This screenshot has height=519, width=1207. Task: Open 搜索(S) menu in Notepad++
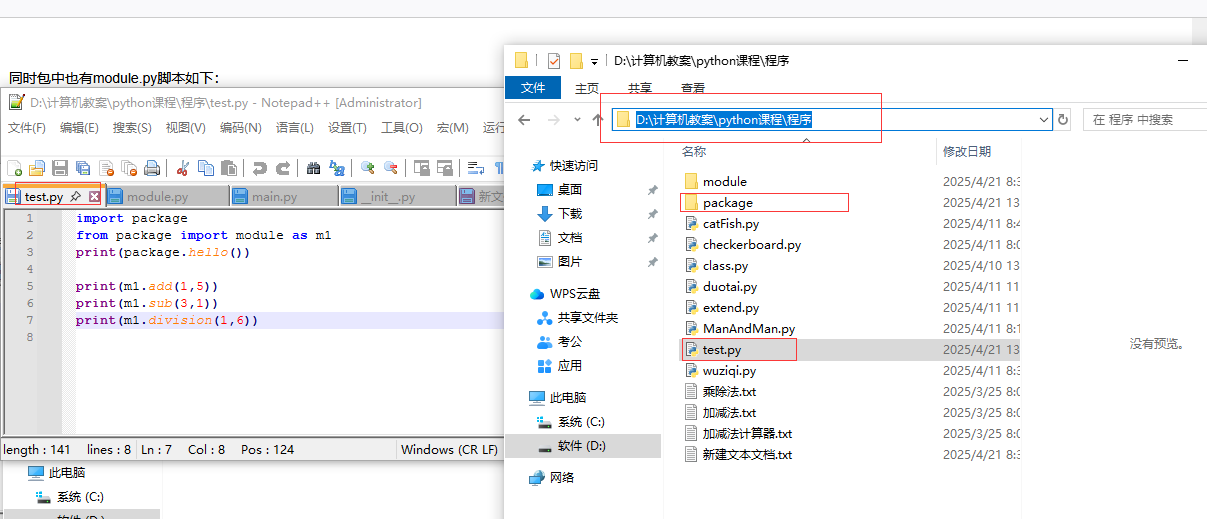click(x=132, y=128)
